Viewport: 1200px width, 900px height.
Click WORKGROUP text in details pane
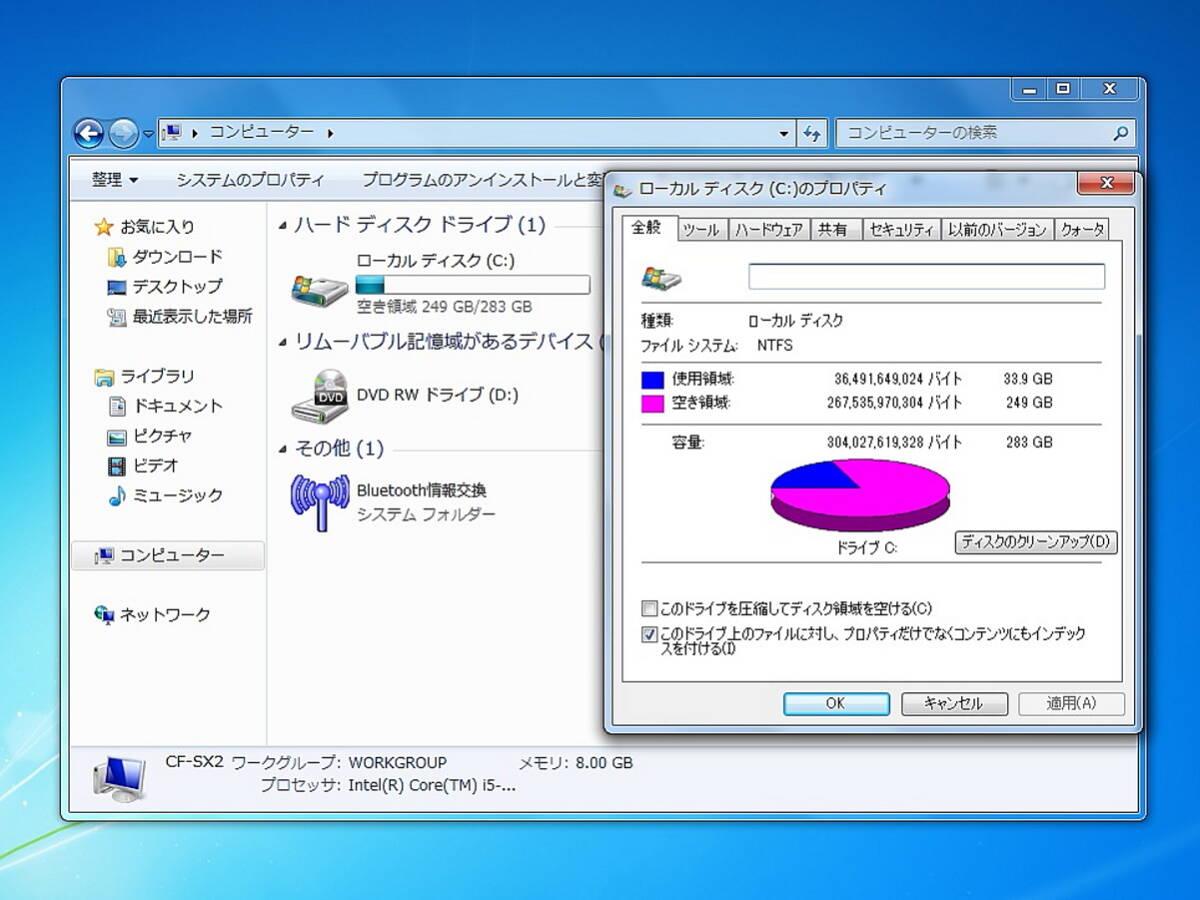tap(397, 763)
